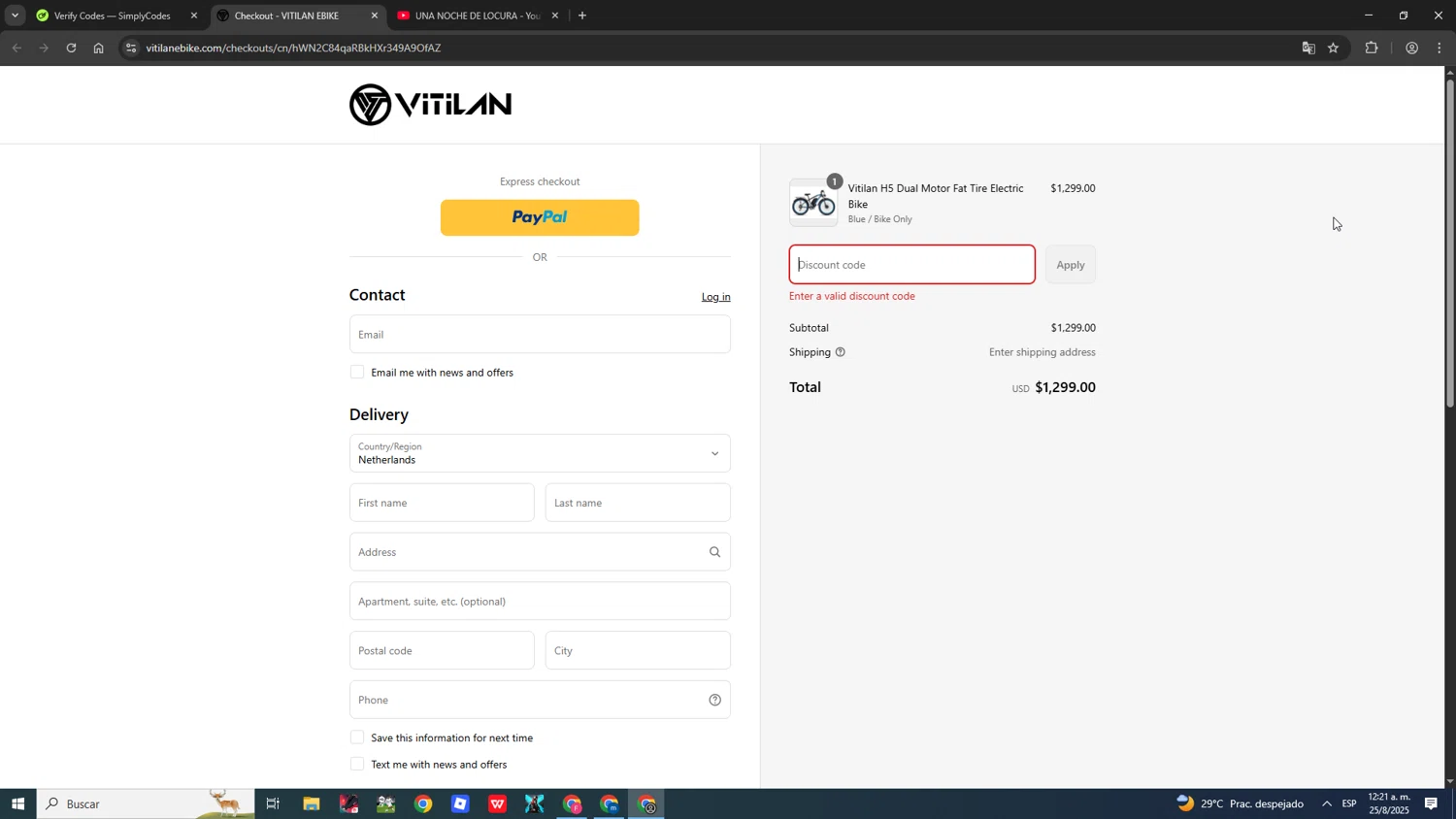Click the Postal code field
This screenshot has width=1456, height=819.
click(x=442, y=651)
